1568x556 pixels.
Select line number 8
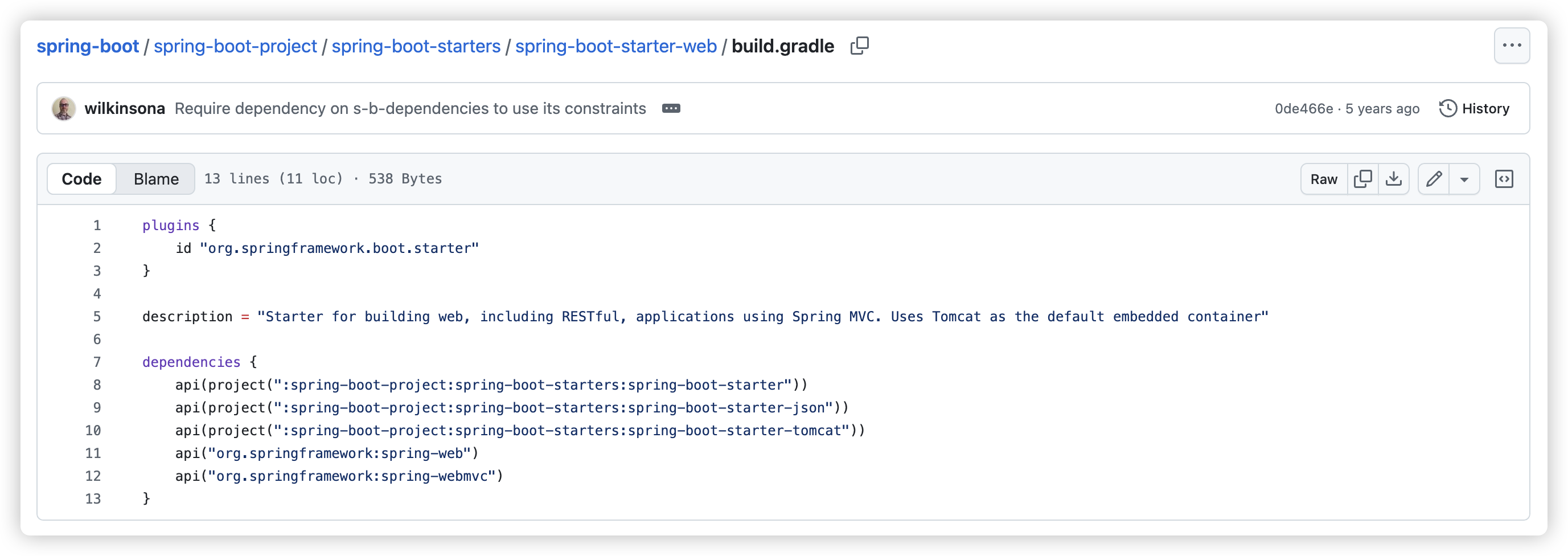coord(97,385)
